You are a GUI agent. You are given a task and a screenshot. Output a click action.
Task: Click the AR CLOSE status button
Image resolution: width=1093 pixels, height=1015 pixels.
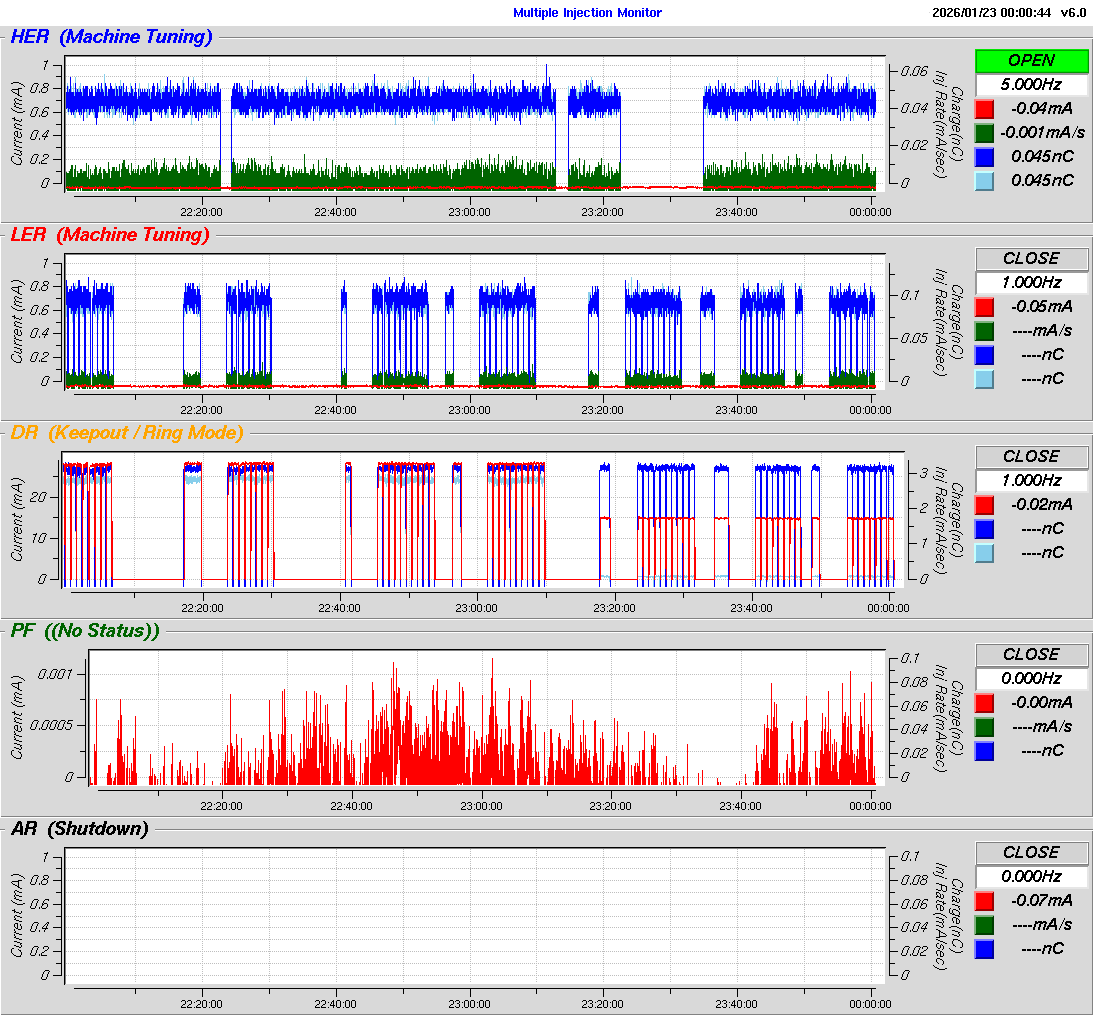[1031, 853]
